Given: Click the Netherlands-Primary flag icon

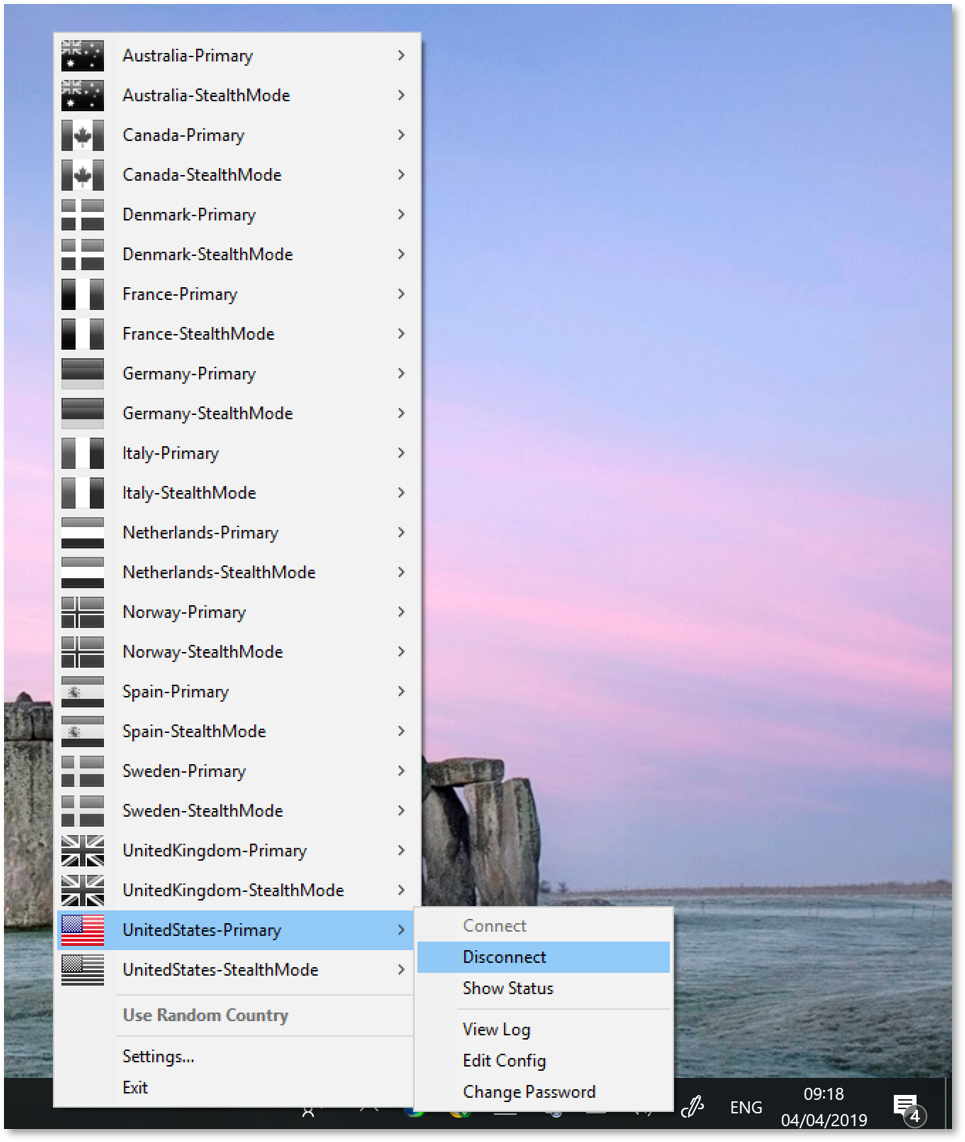Looking at the screenshot, I should pyautogui.click(x=82, y=532).
